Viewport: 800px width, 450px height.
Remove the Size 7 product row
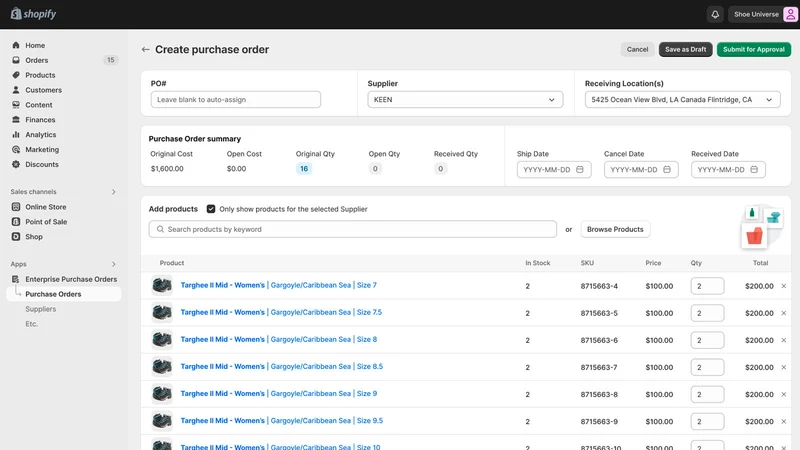(x=784, y=286)
